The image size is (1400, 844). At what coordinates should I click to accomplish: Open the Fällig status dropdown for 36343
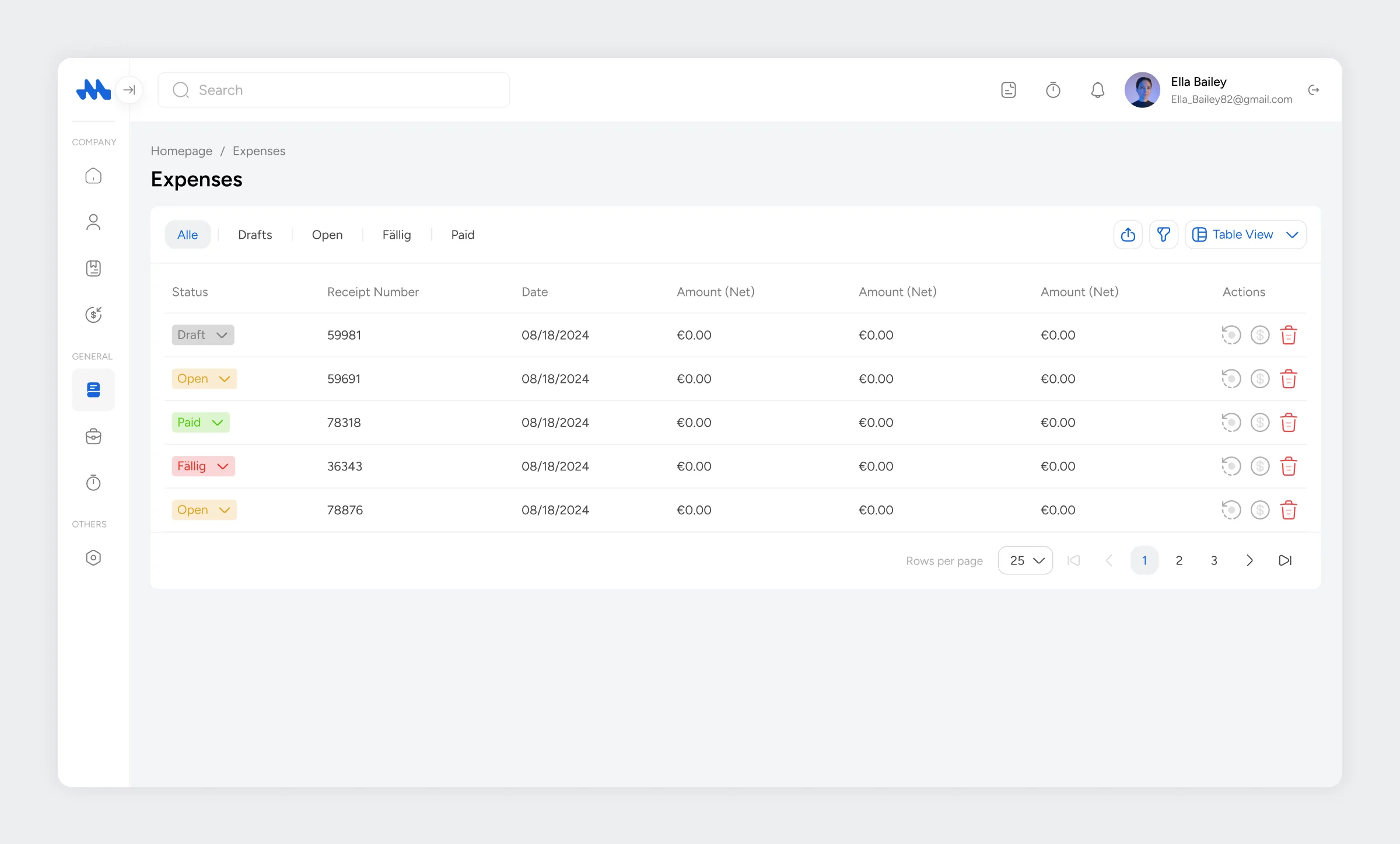[x=204, y=466]
